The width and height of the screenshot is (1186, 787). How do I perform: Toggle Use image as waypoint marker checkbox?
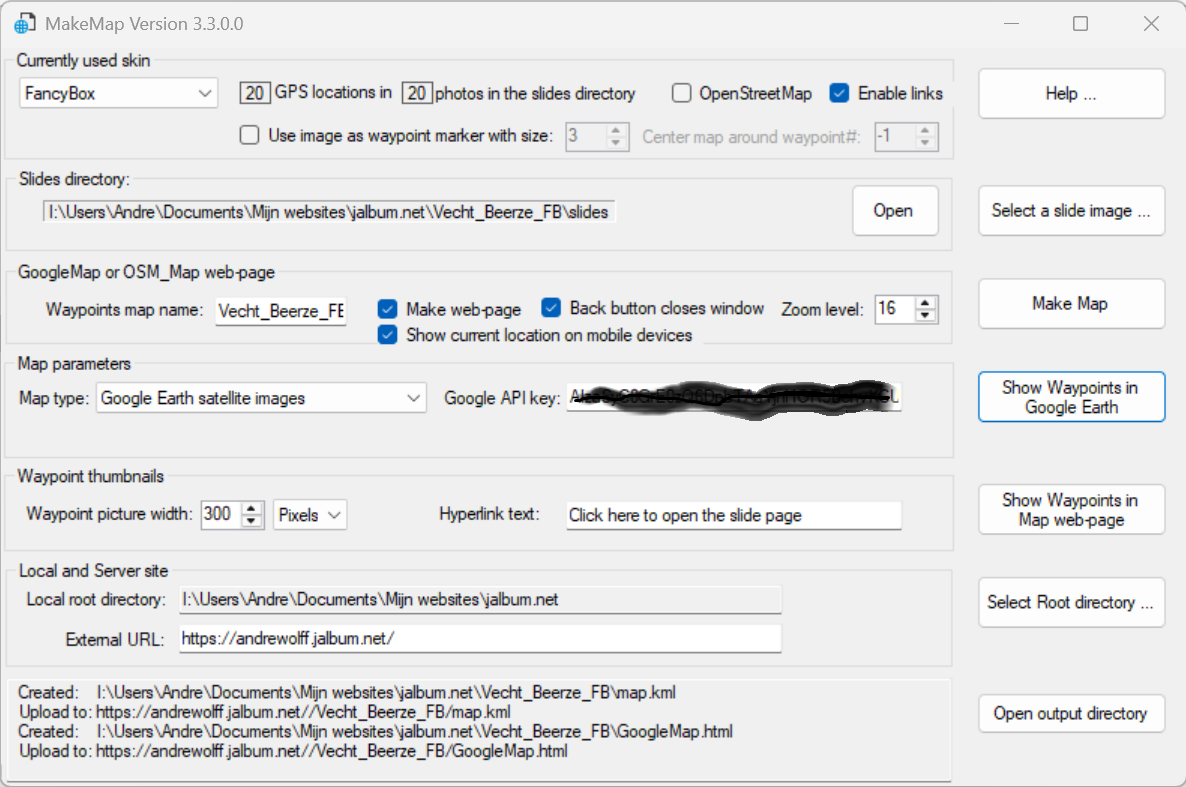tap(250, 135)
